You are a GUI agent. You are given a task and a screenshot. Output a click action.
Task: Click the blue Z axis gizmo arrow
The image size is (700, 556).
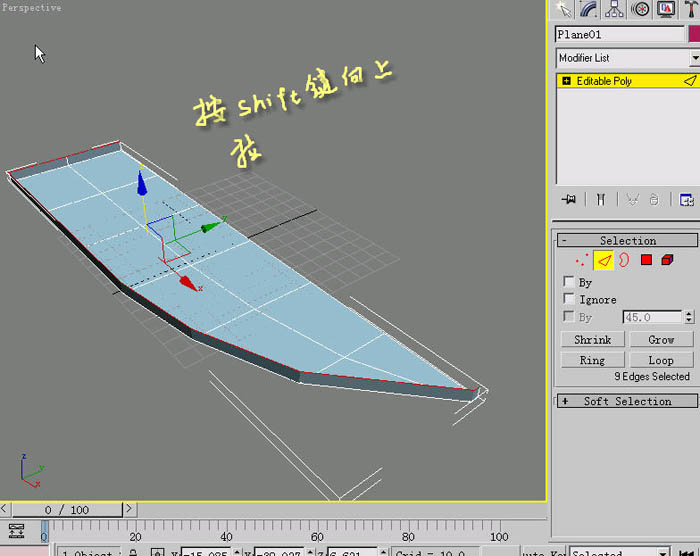pyautogui.click(x=142, y=183)
